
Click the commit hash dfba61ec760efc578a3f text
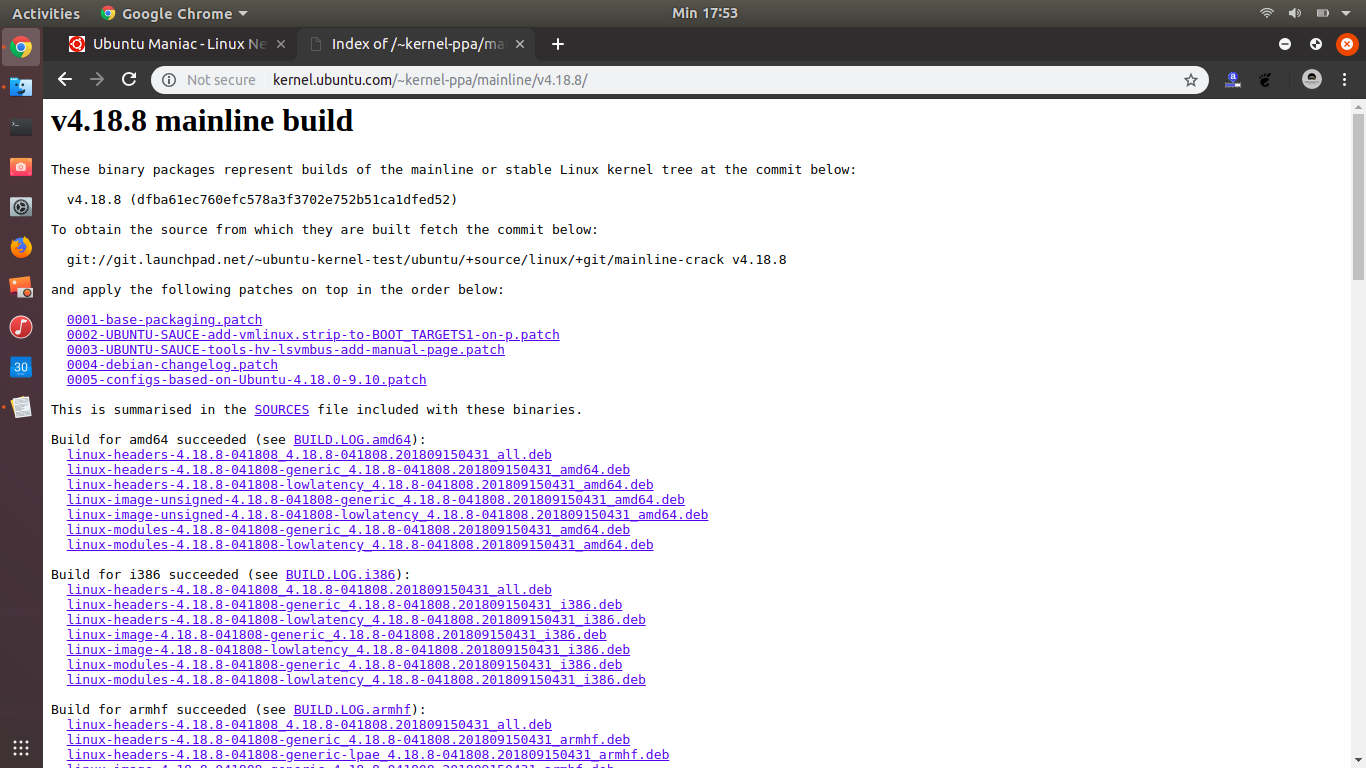[293, 200]
